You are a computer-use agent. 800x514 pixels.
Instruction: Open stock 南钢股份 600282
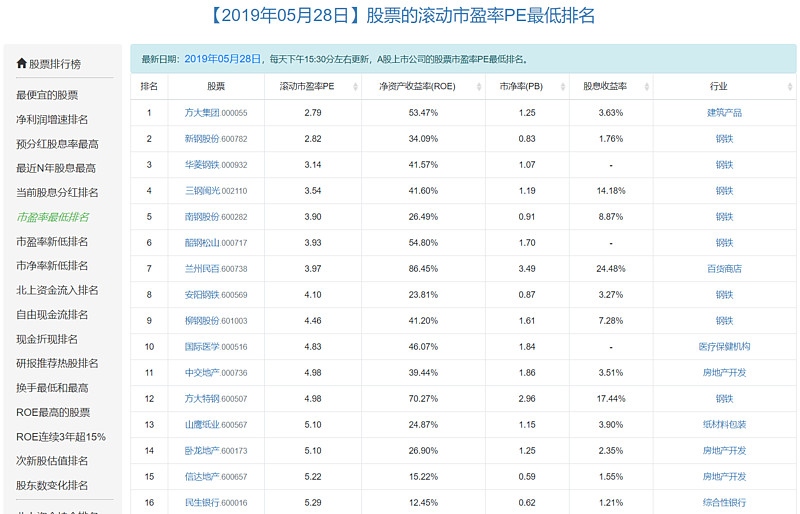[216, 217]
